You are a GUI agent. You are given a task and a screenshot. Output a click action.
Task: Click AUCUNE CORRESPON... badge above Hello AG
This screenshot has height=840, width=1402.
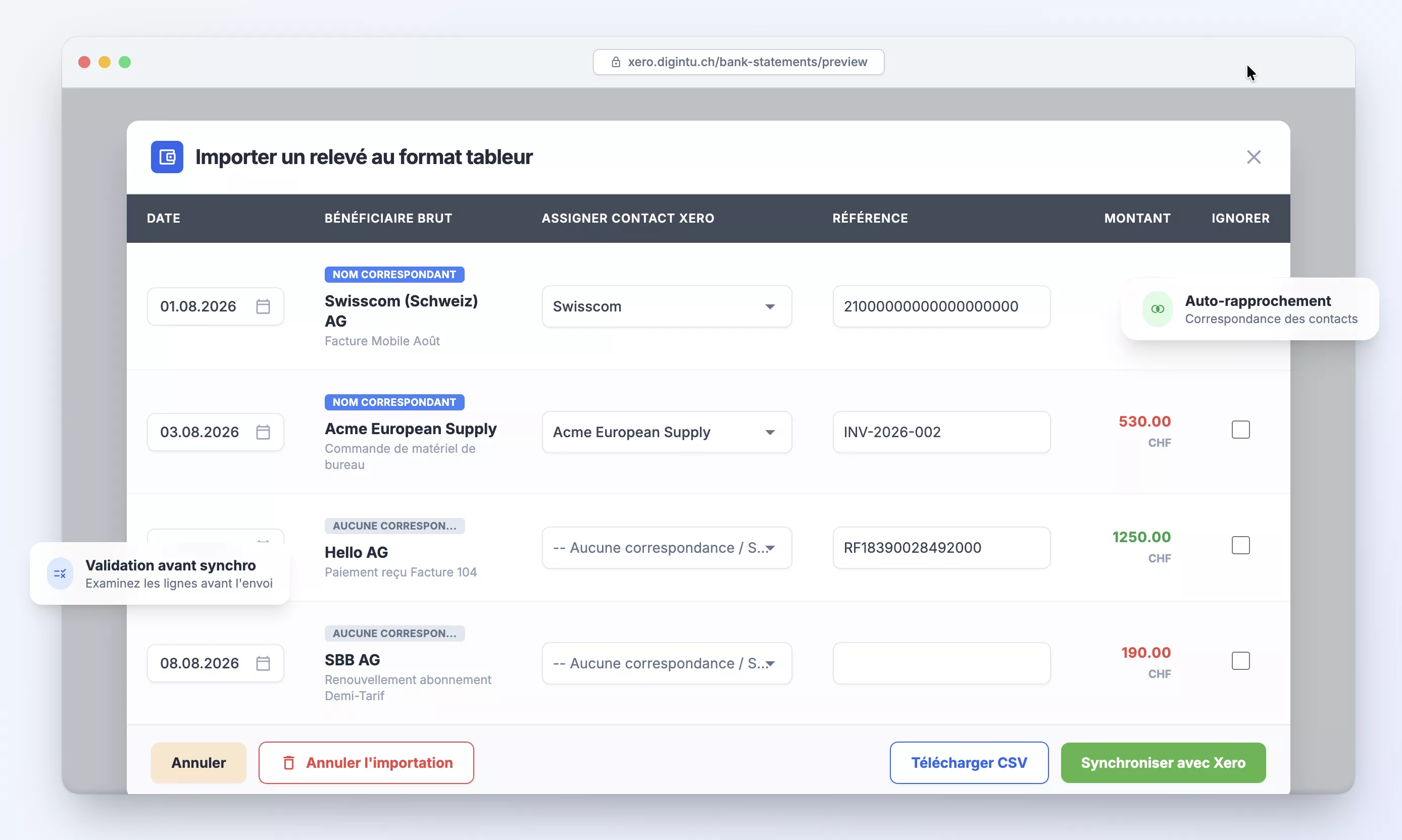point(394,526)
